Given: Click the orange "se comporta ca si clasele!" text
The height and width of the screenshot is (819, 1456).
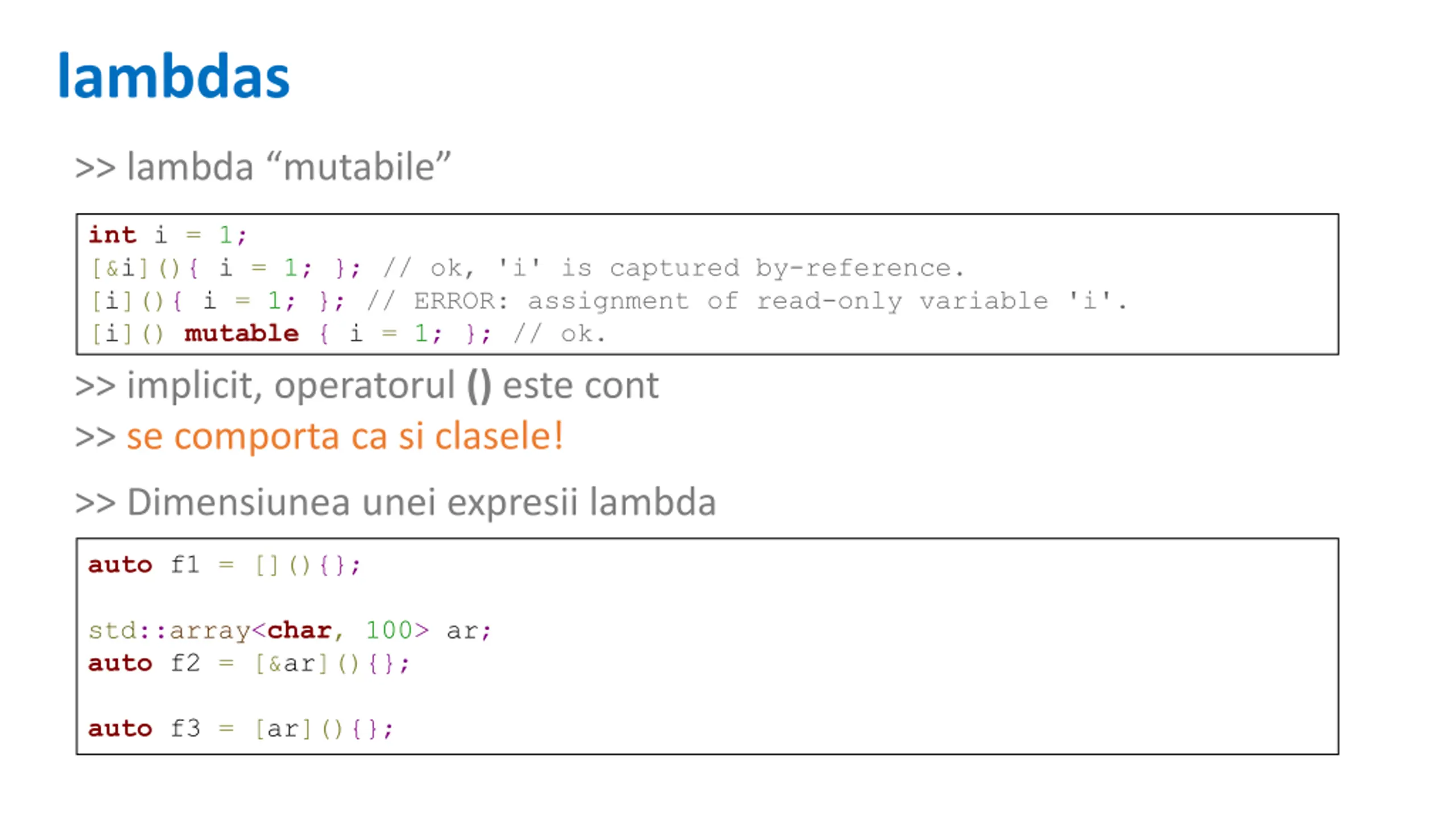Looking at the screenshot, I should click(x=345, y=436).
